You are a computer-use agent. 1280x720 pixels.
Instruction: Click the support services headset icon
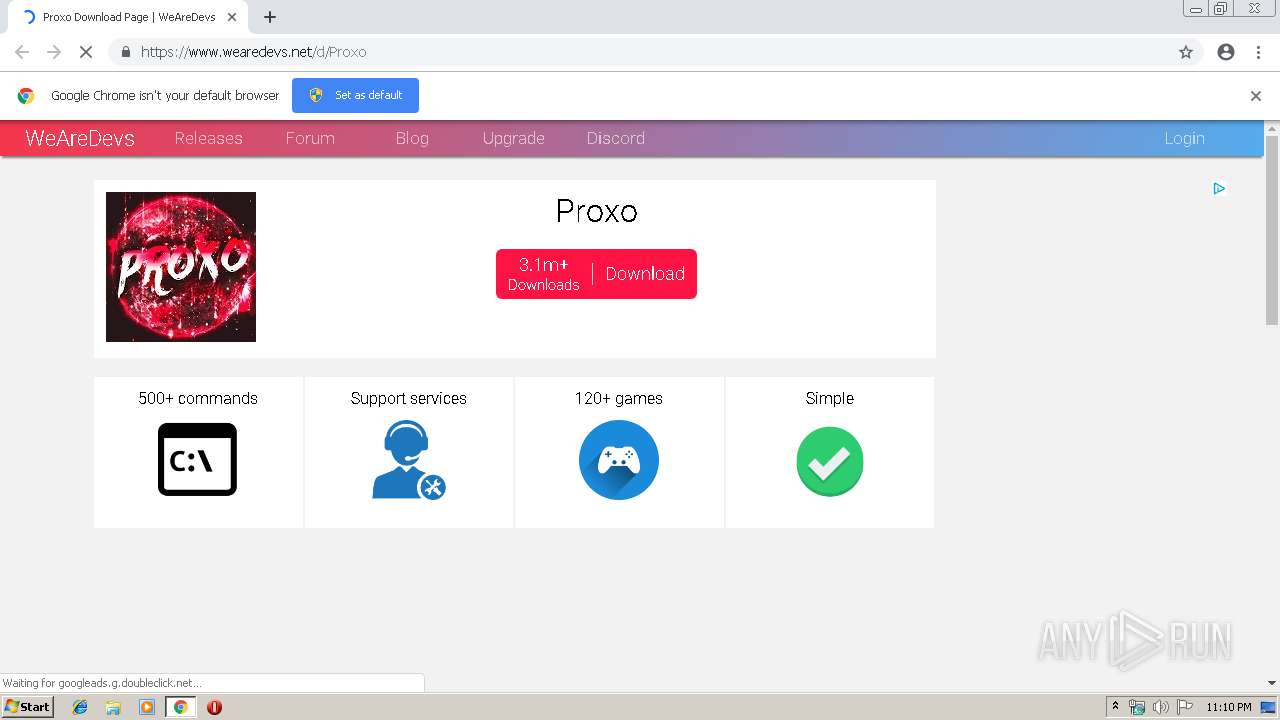click(x=408, y=460)
